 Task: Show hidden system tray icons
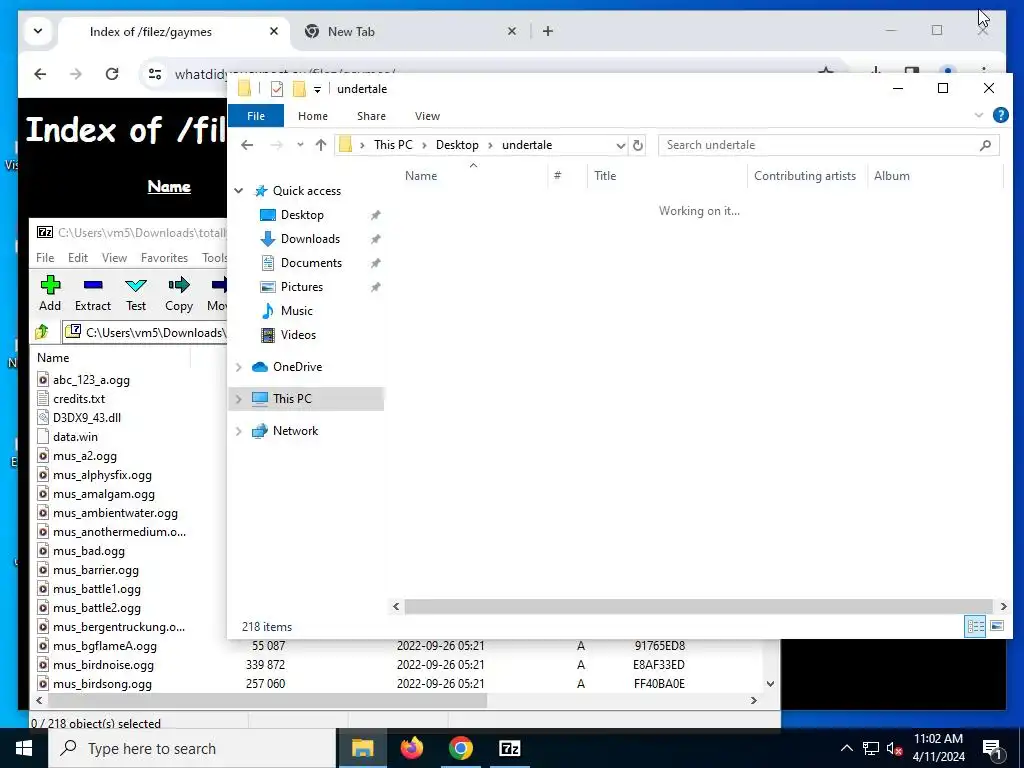(846, 748)
